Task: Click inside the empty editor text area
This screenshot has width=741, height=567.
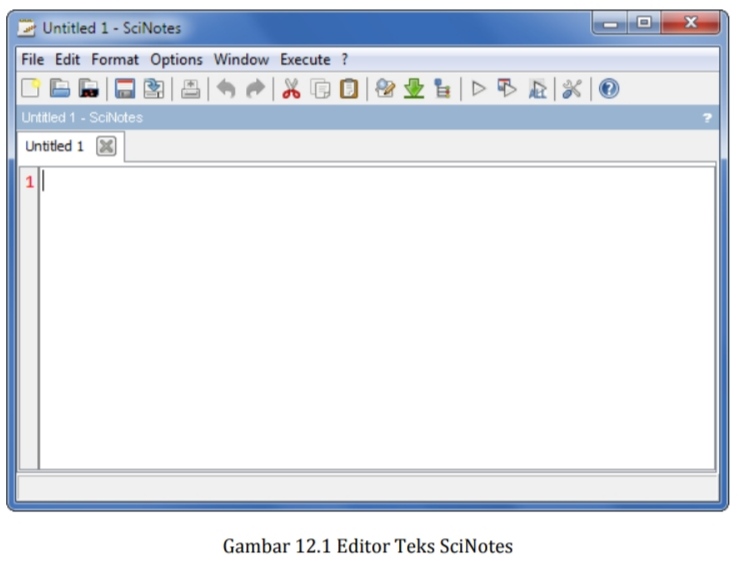Action: click(x=377, y=318)
